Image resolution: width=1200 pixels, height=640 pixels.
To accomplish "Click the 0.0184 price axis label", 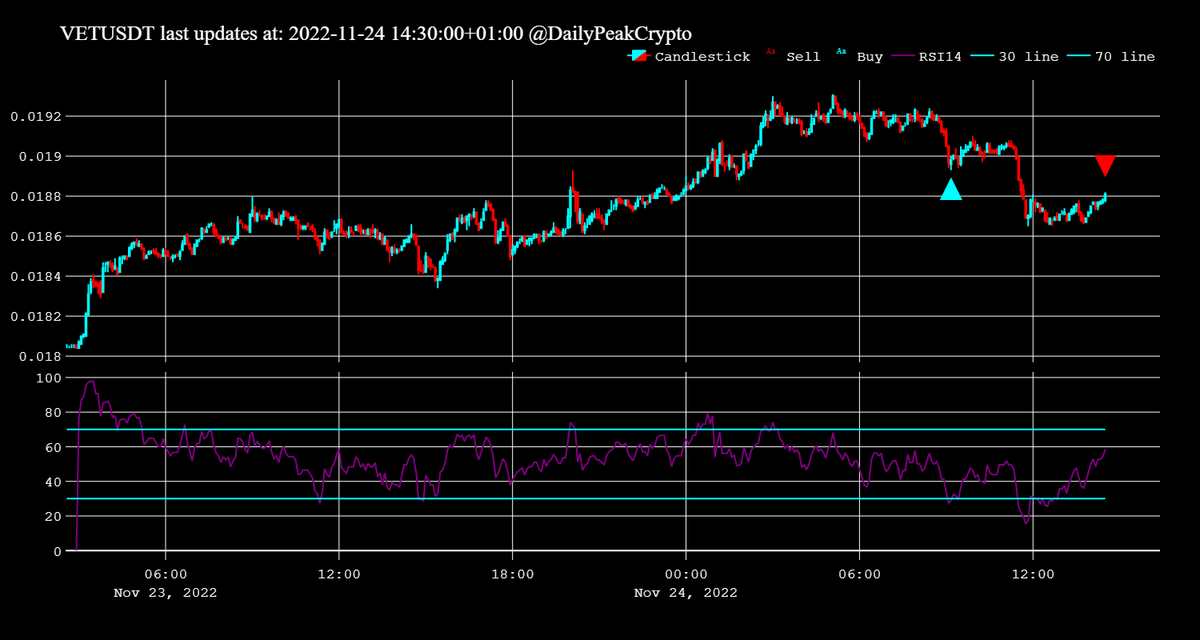I will click(x=35, y=277).
